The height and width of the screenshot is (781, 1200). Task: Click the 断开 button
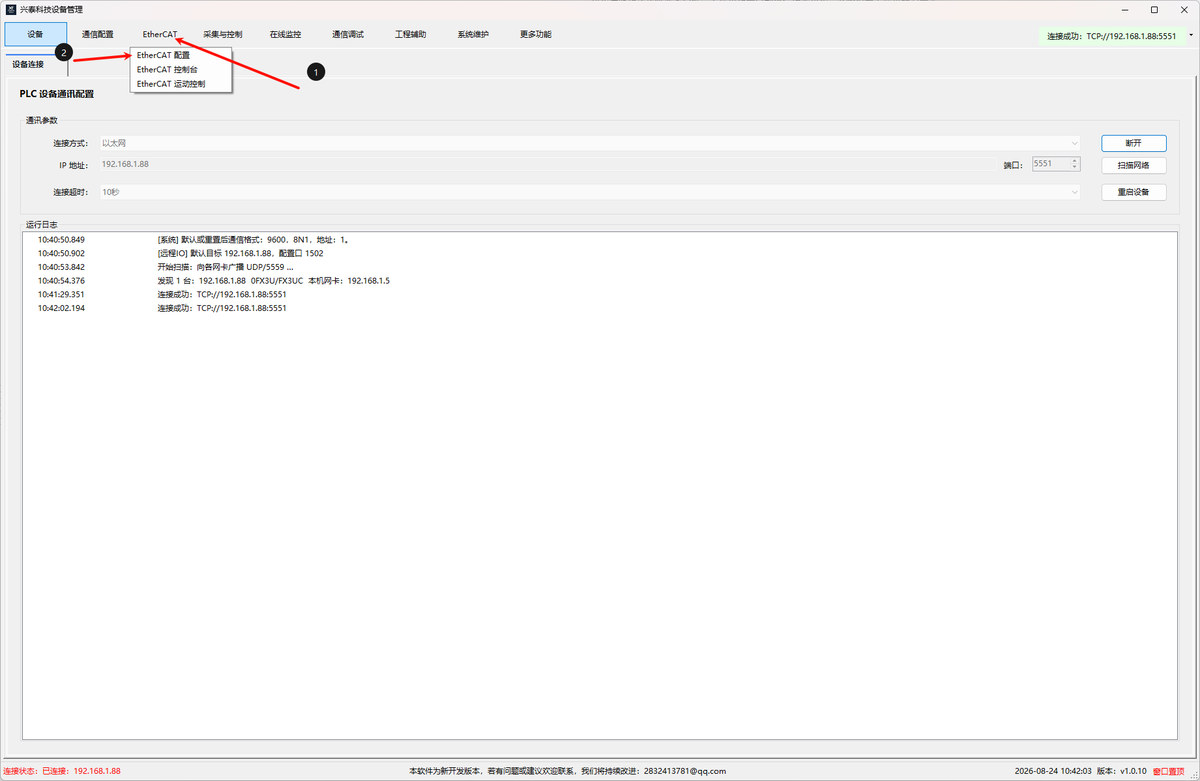1133,143
